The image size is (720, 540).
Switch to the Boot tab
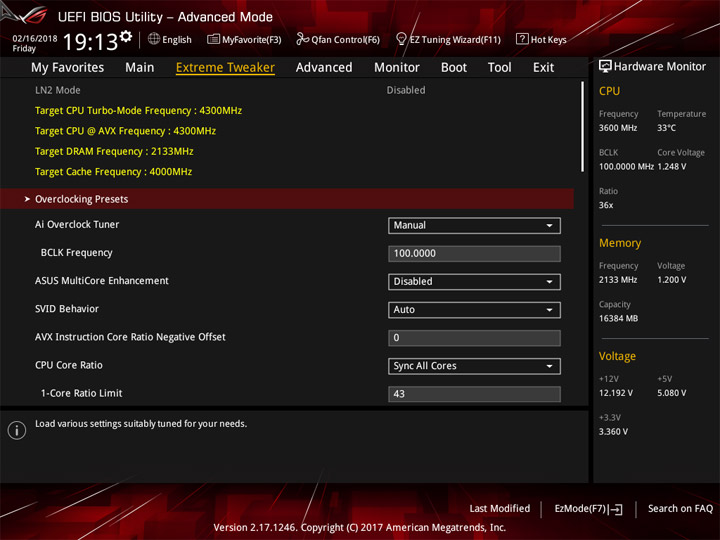pyautogui.click(x=454, y=68)
